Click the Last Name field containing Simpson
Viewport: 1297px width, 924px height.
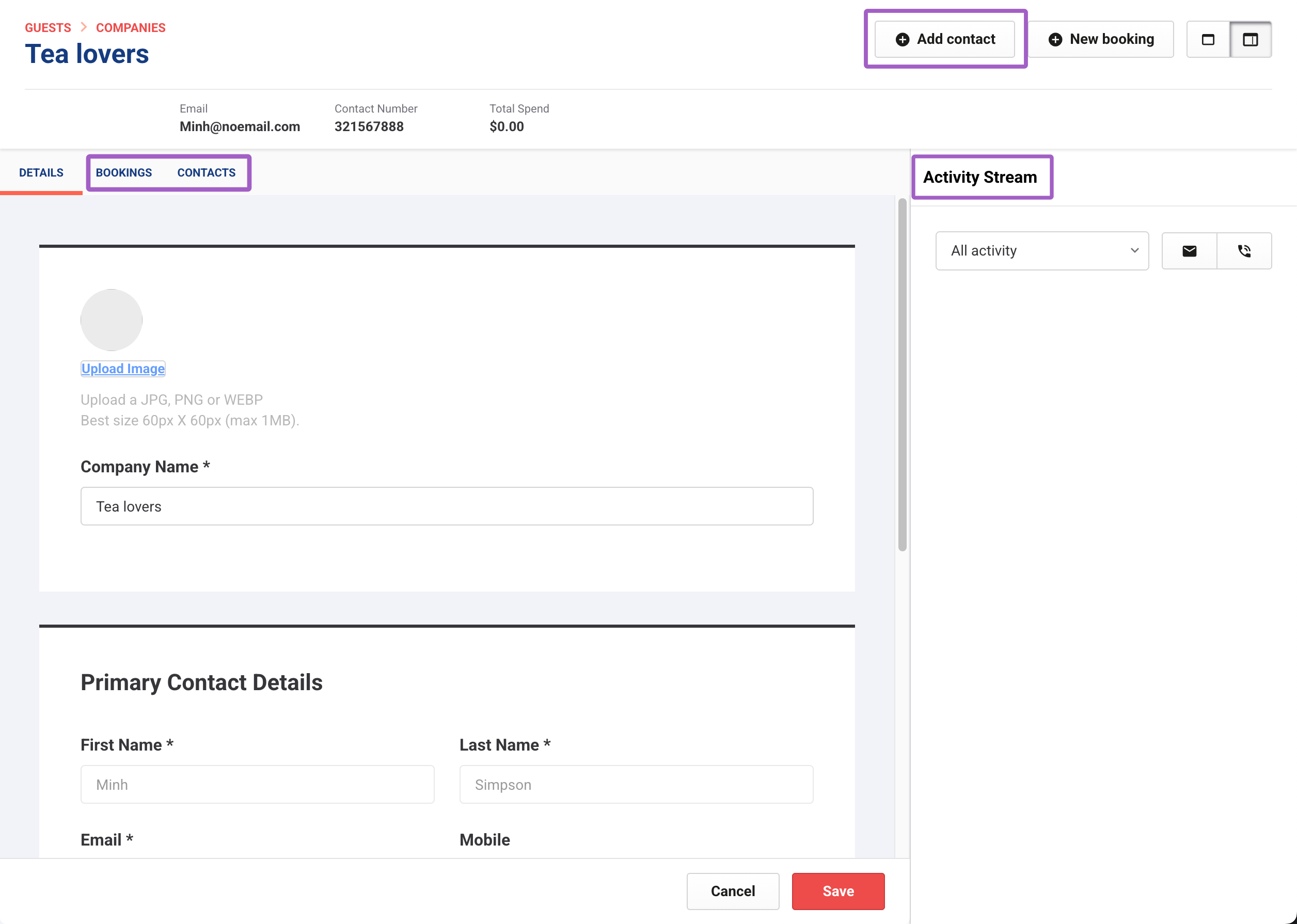point(636,785)
